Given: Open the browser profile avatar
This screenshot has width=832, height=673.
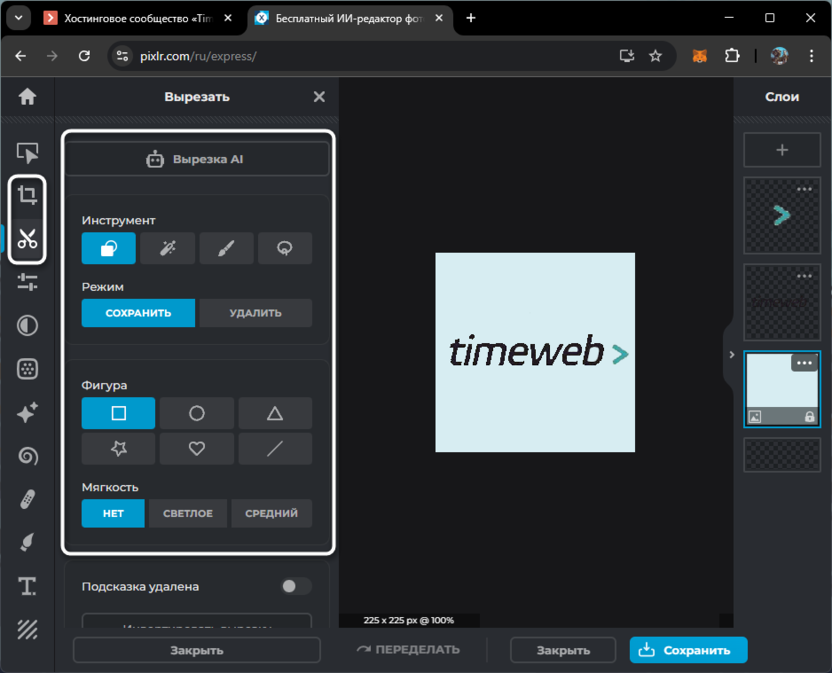Looking at the screenshot, I should click(x=779, y=56).
